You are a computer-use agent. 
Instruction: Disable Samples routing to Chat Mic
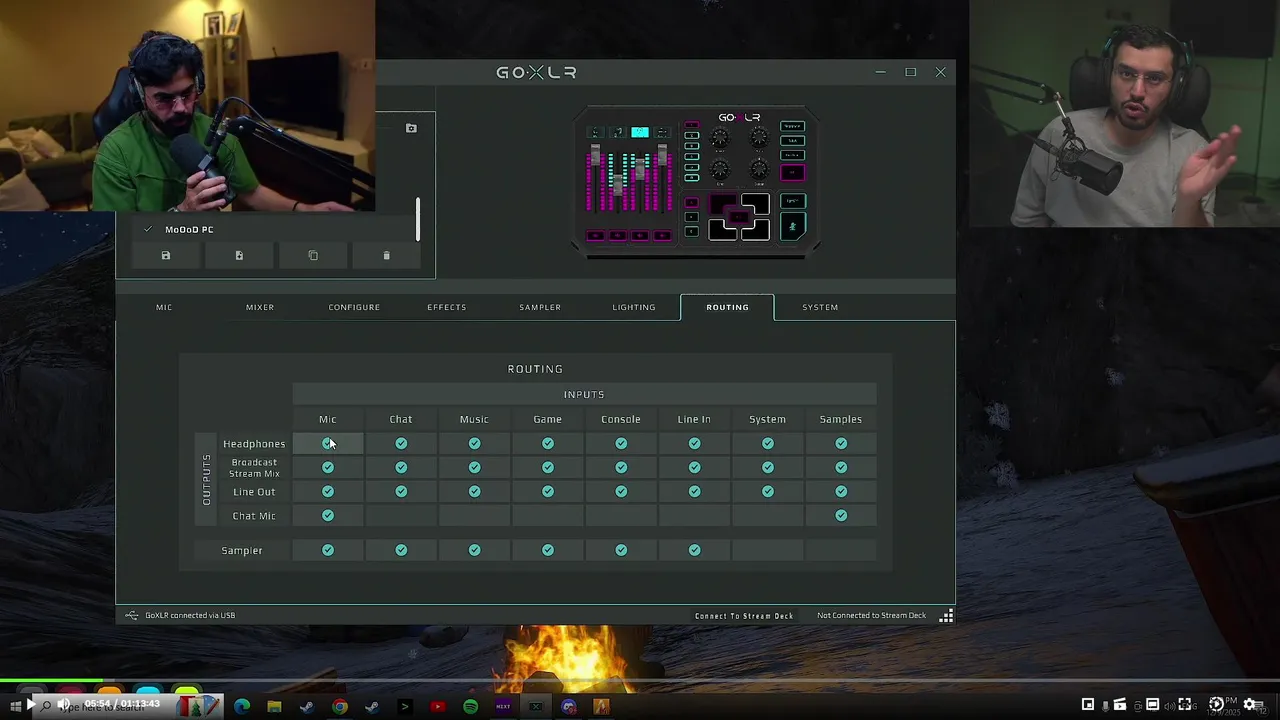(x=841, y=515)
